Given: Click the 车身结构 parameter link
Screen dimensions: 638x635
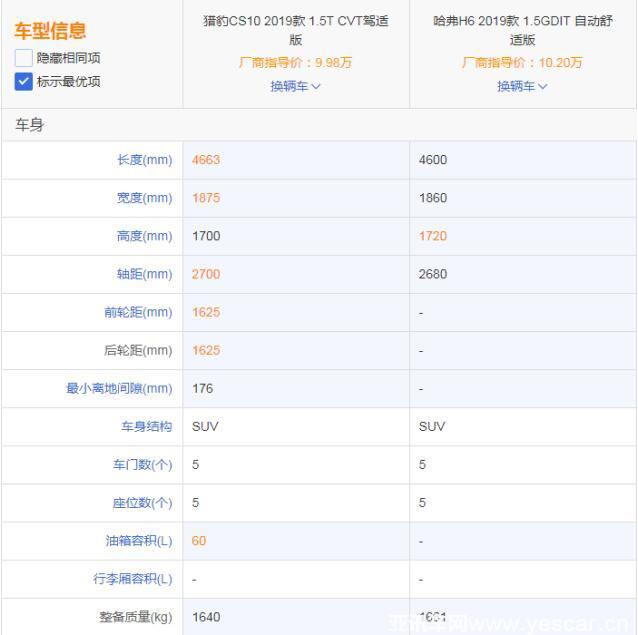Looking at the screenshot, I should pyautogui.click(x=146, y=426).
